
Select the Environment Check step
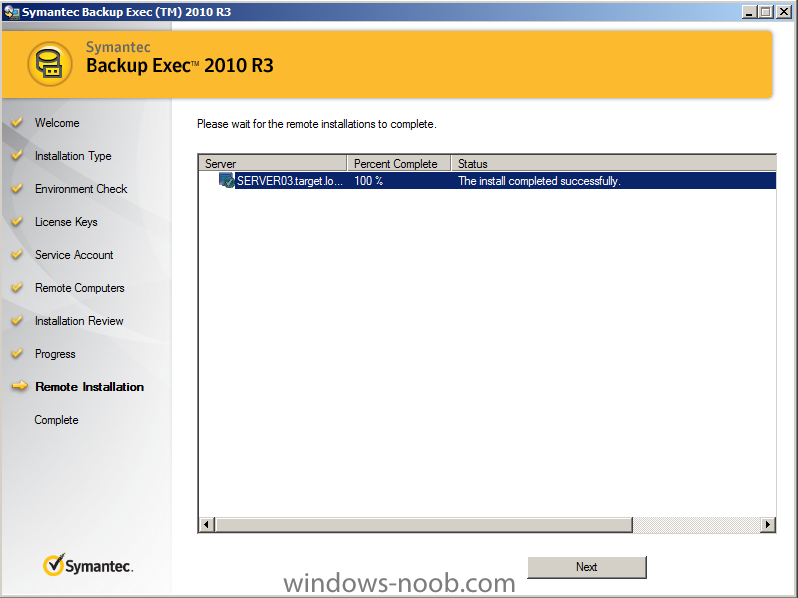[x=81, y=189]
